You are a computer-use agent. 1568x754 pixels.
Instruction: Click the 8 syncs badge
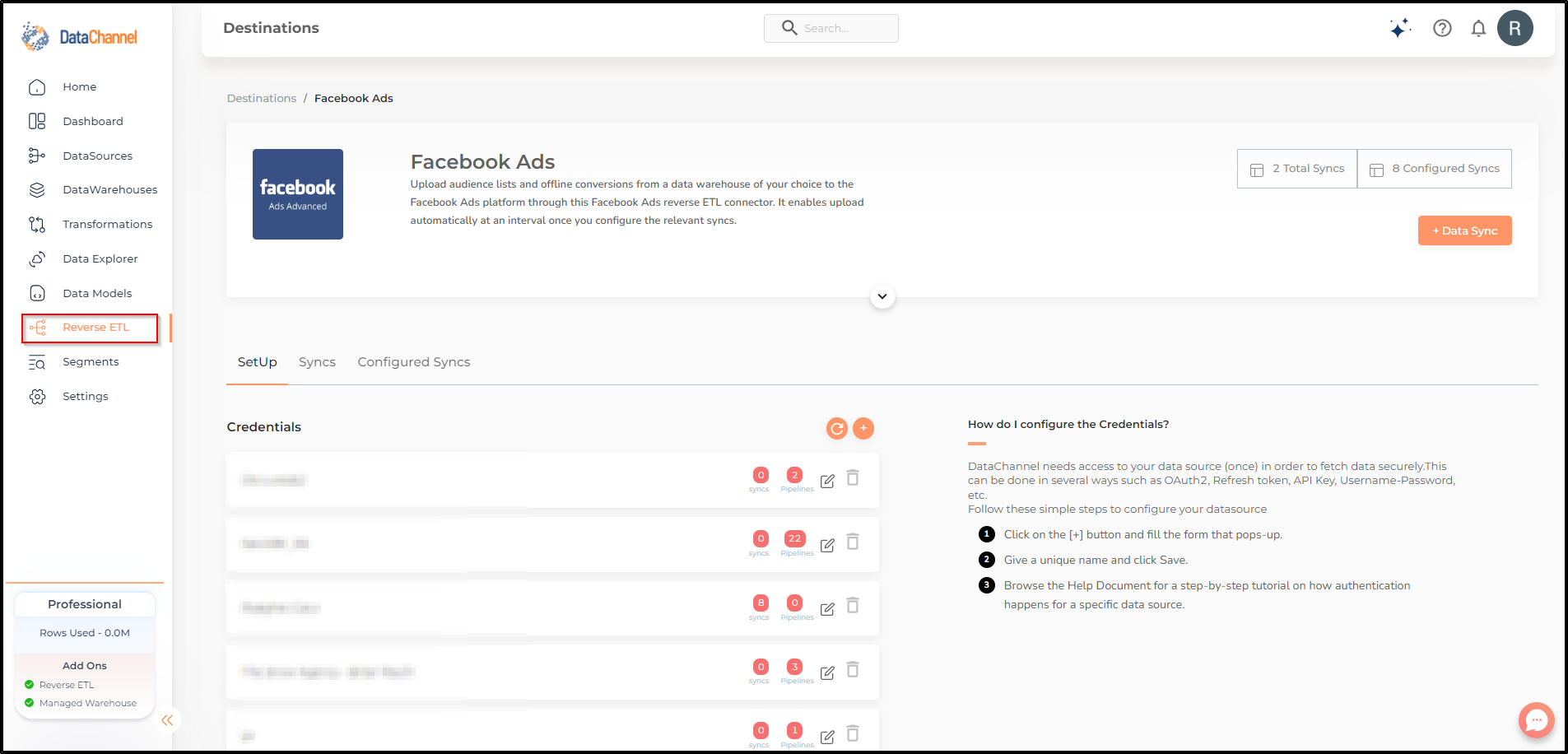(x=761, y=603)
